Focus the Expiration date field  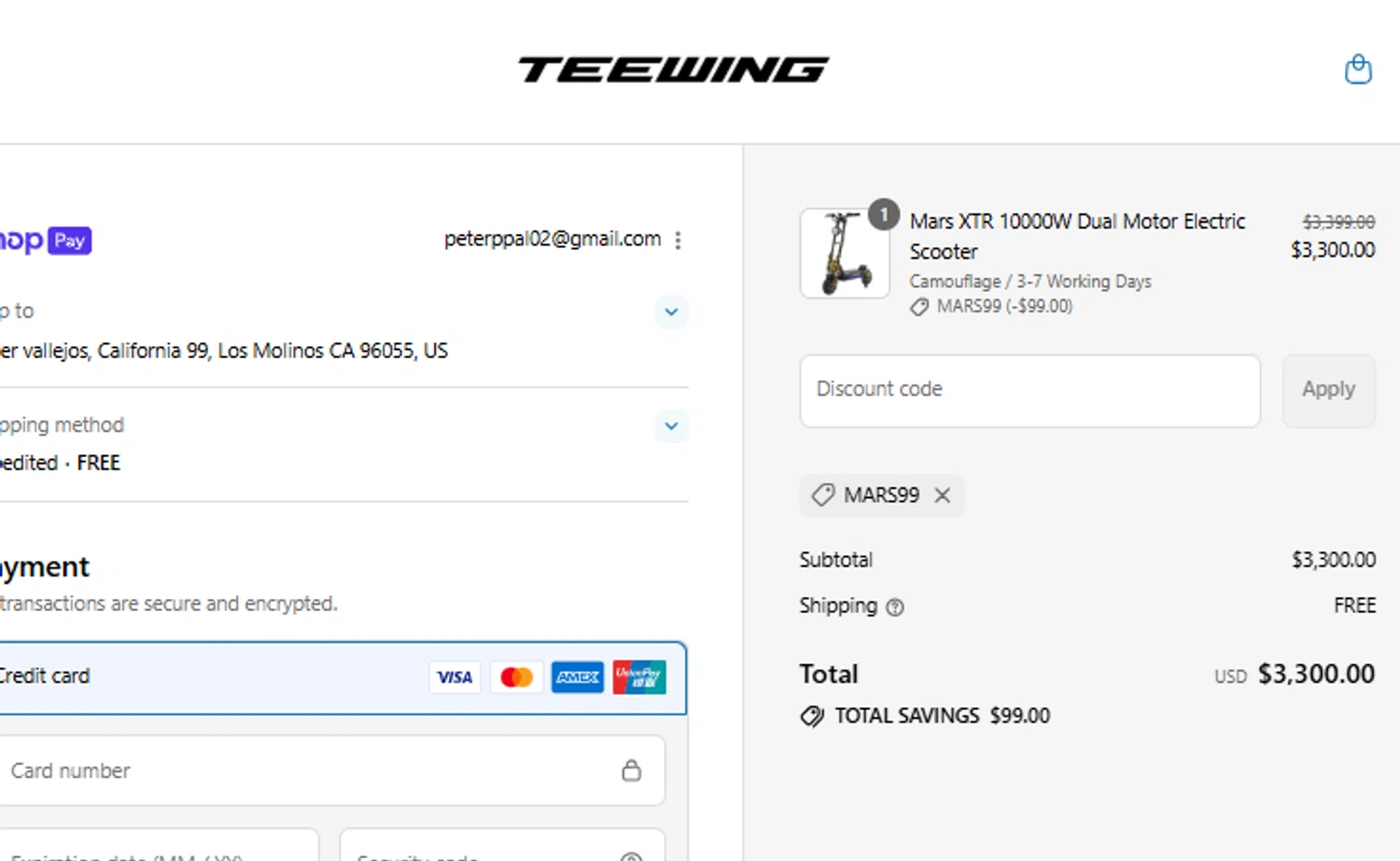pyautogui.click(x=159, y=844)
